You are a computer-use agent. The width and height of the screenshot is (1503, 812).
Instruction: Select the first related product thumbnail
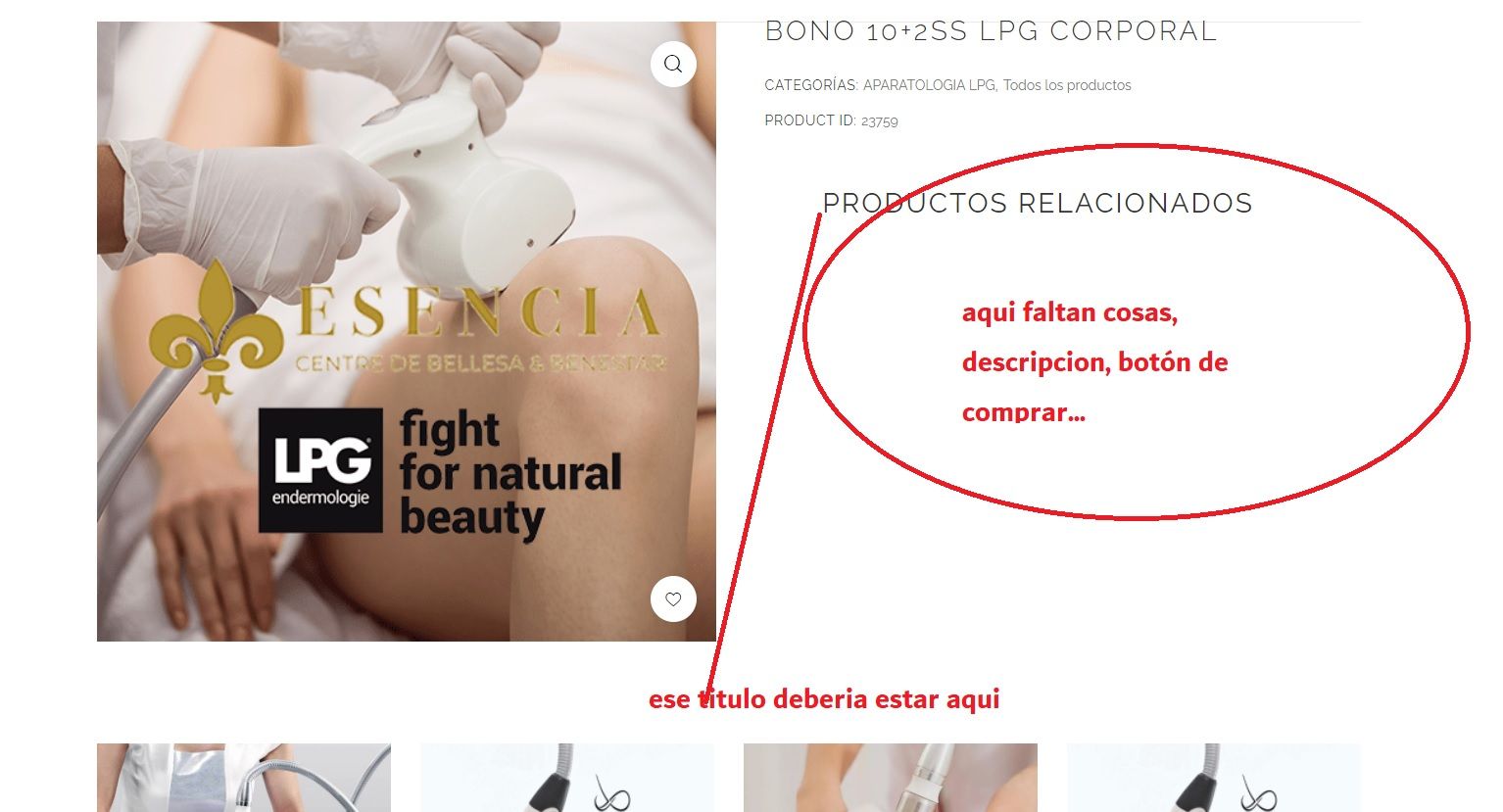coord(244,778)
